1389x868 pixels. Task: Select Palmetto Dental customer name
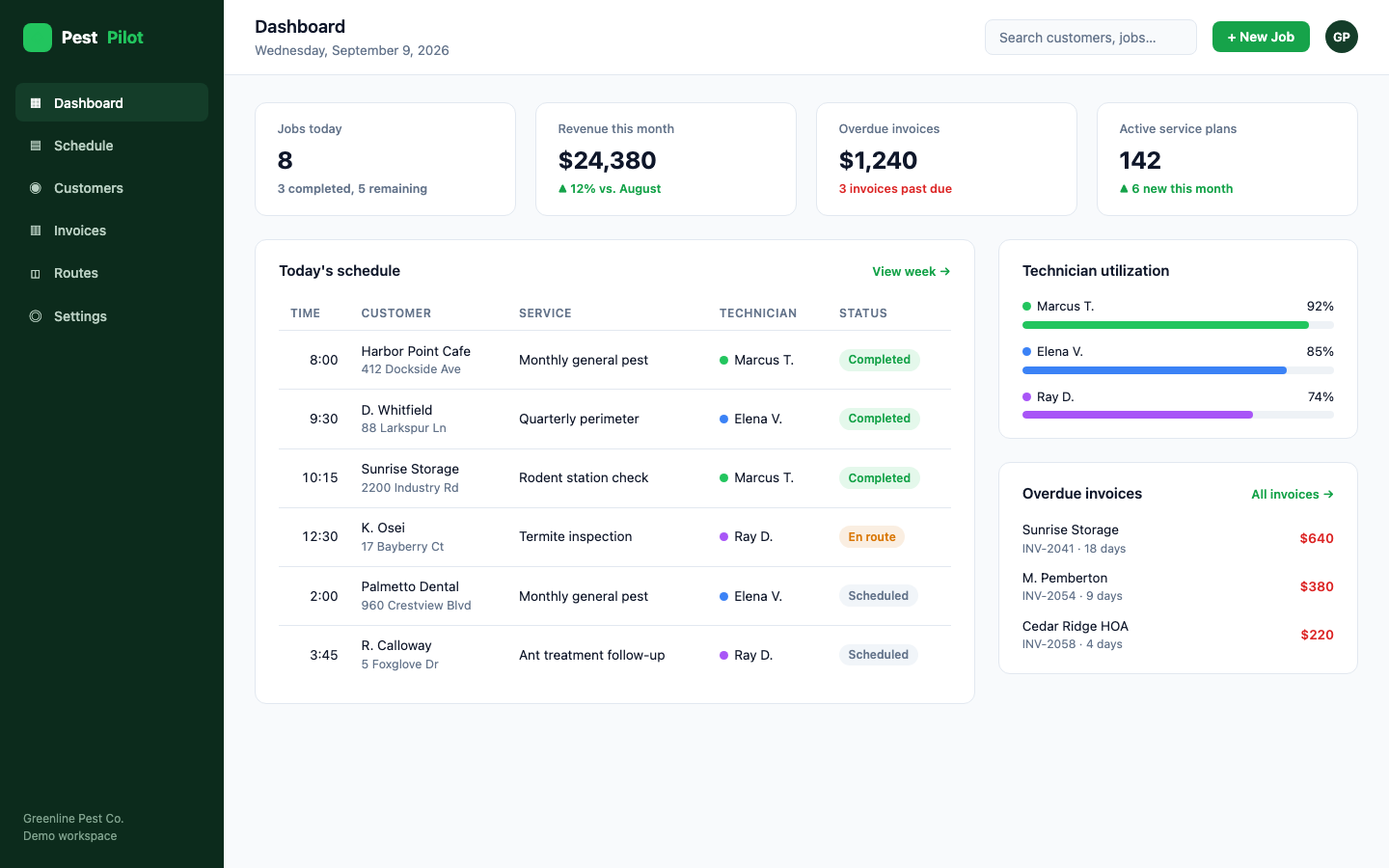[x=410, y=586]
